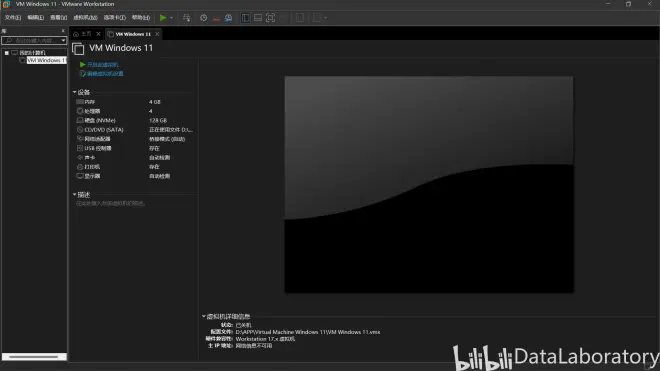The height and width of the screenshot is (371, 660).
Task: Open the 帮助 (Help) menu
Action: (x=141, y=18)
